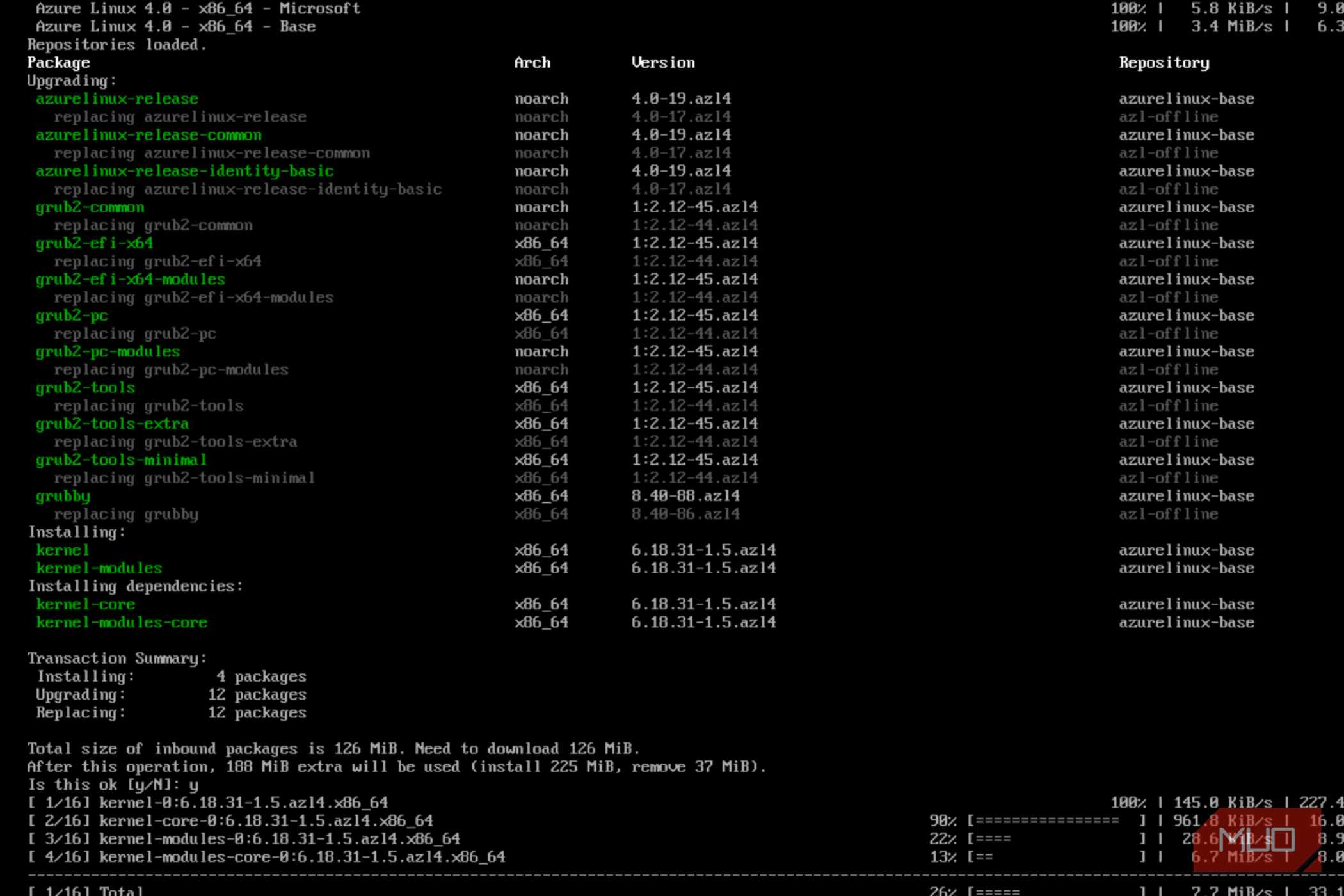Click the Repository column header
Screen dimensions: 1344x896
point(1164,63)
